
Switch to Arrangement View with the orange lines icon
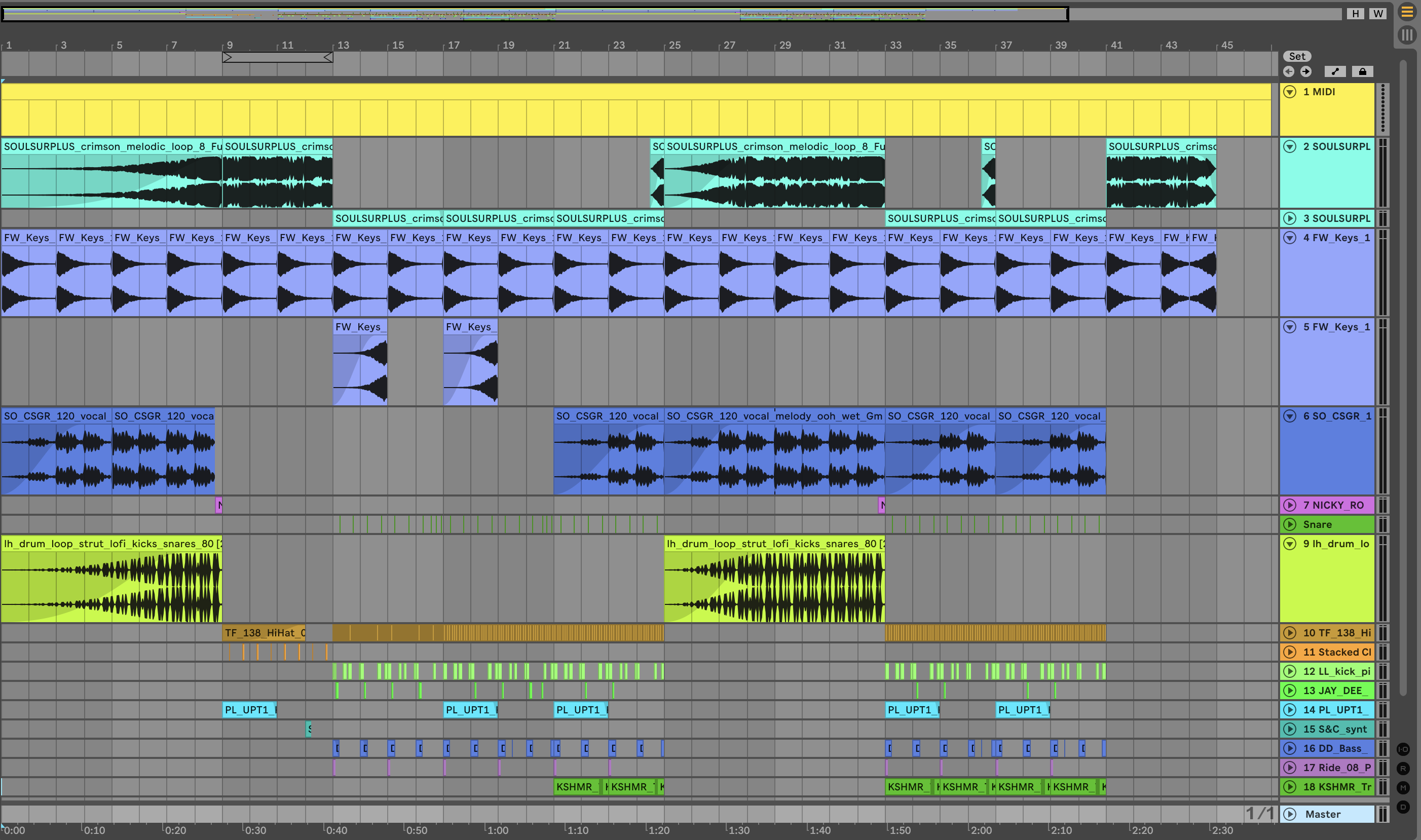coord(1407,13)
